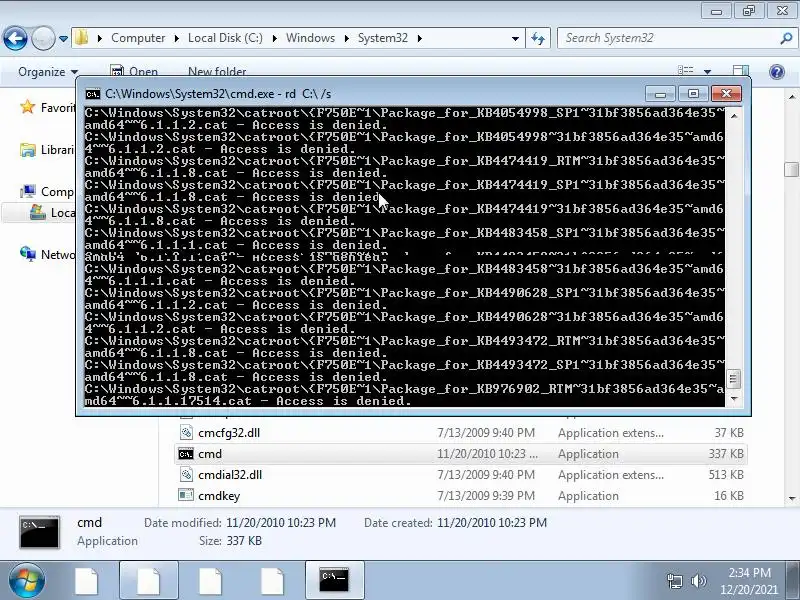The width and height of the screenshot is (800, 600).
Task: Minimize the cmd.exe window
Action: [660, 94]
